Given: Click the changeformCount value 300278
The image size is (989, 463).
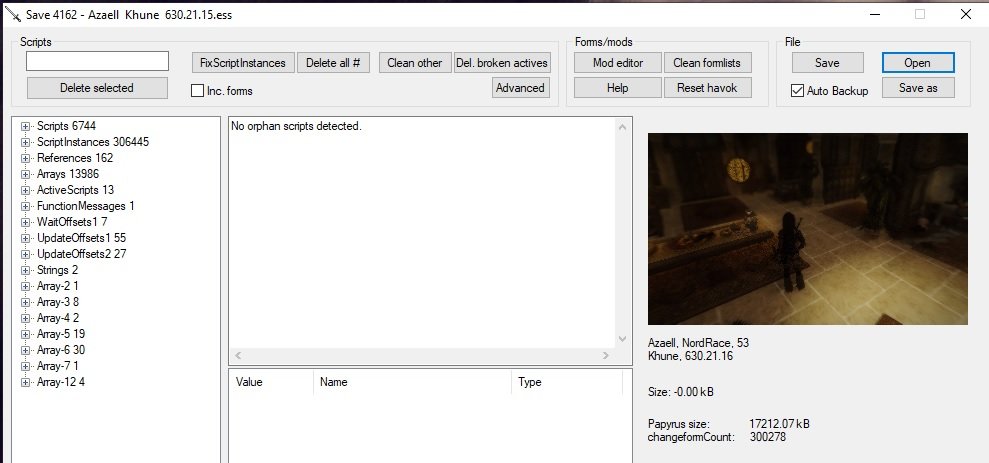Looking at the screenshot, I should coord(768,437).
